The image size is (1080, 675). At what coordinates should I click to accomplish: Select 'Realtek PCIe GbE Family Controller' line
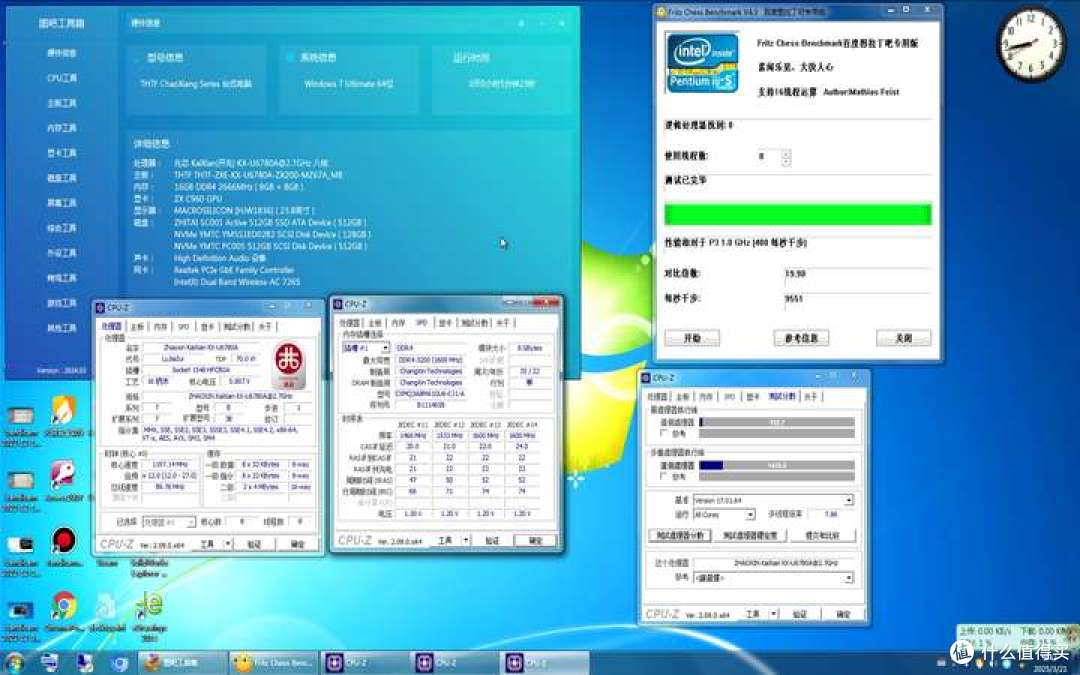tap(233, 270)
